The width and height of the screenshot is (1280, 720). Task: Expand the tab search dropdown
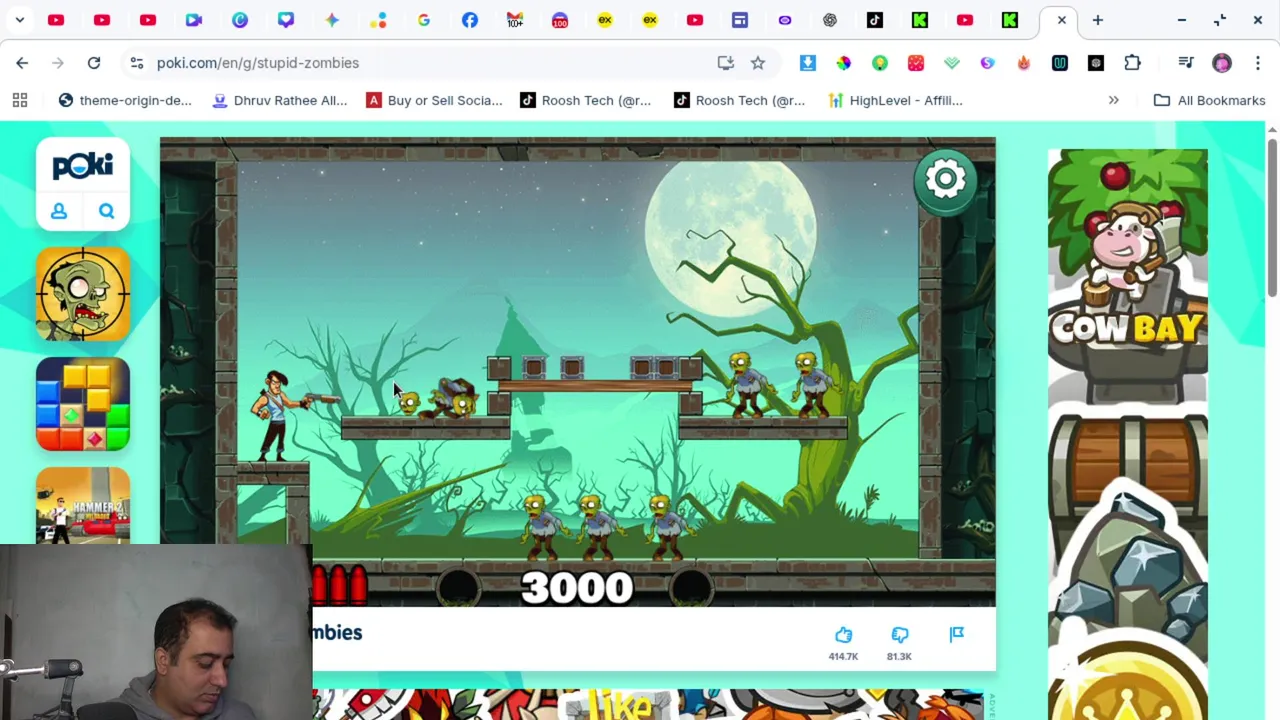pos(19,20)
